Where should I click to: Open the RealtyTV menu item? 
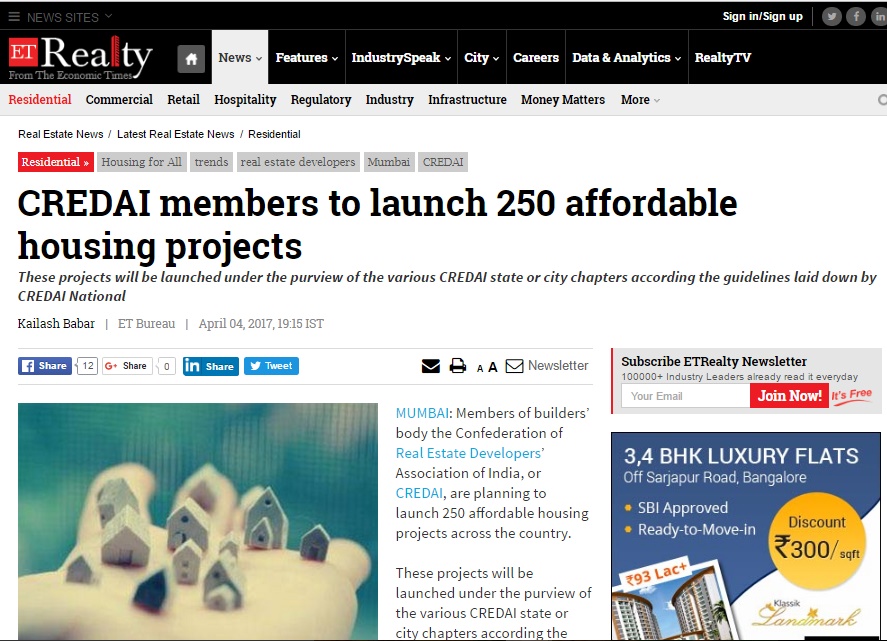(722, 58)
